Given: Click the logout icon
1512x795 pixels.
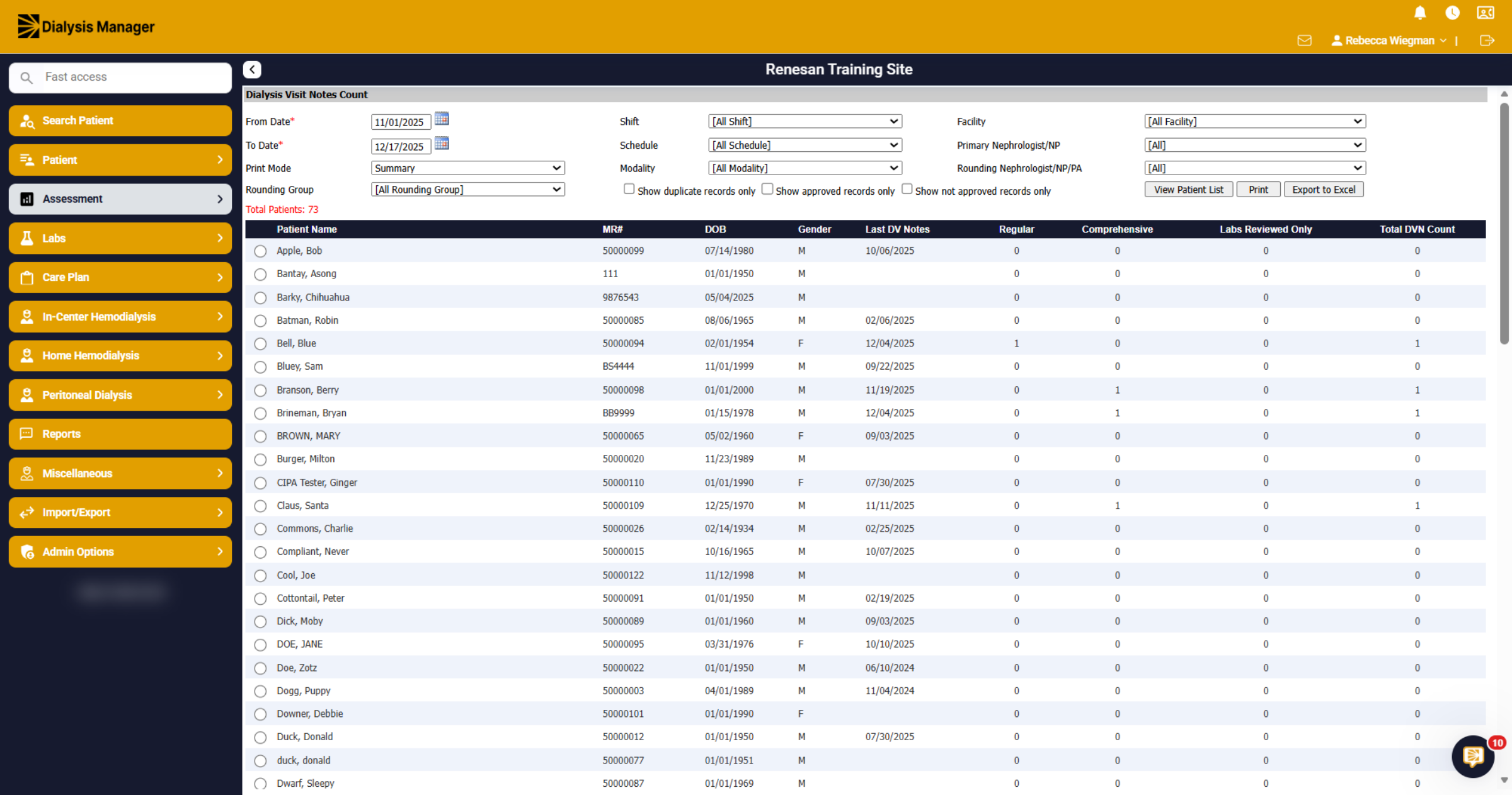Looking at the screenshot, I should tap(1487, 40).
